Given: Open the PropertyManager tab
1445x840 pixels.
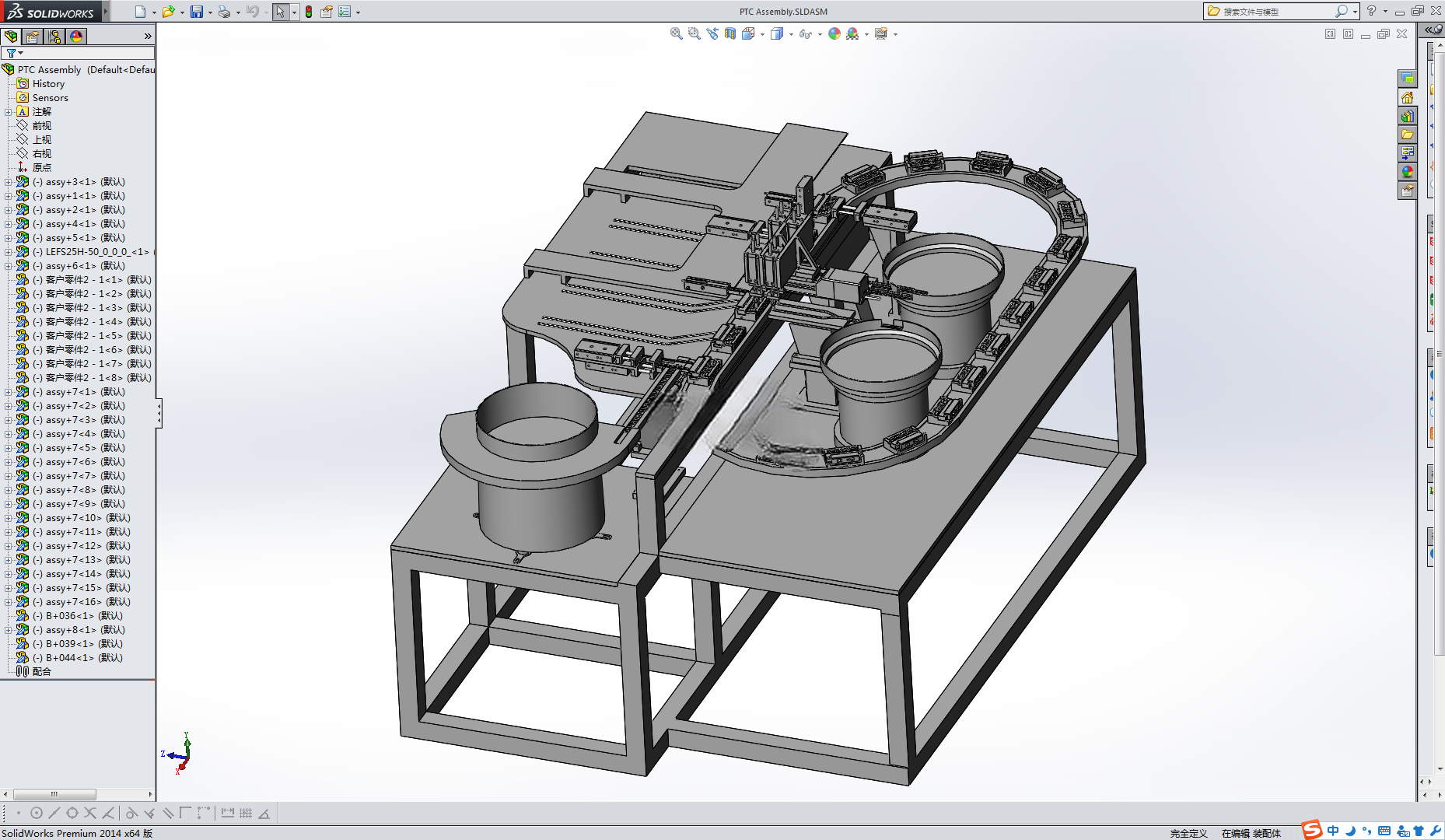Looking at the screenshot, I should click(x=33, y=37).
